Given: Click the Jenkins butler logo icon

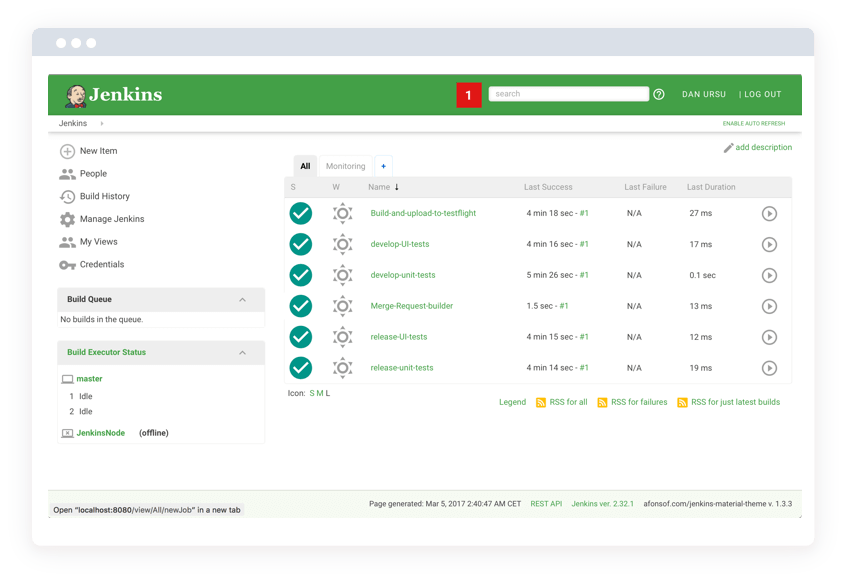Looking at the screenshot, I should [76, 96].
